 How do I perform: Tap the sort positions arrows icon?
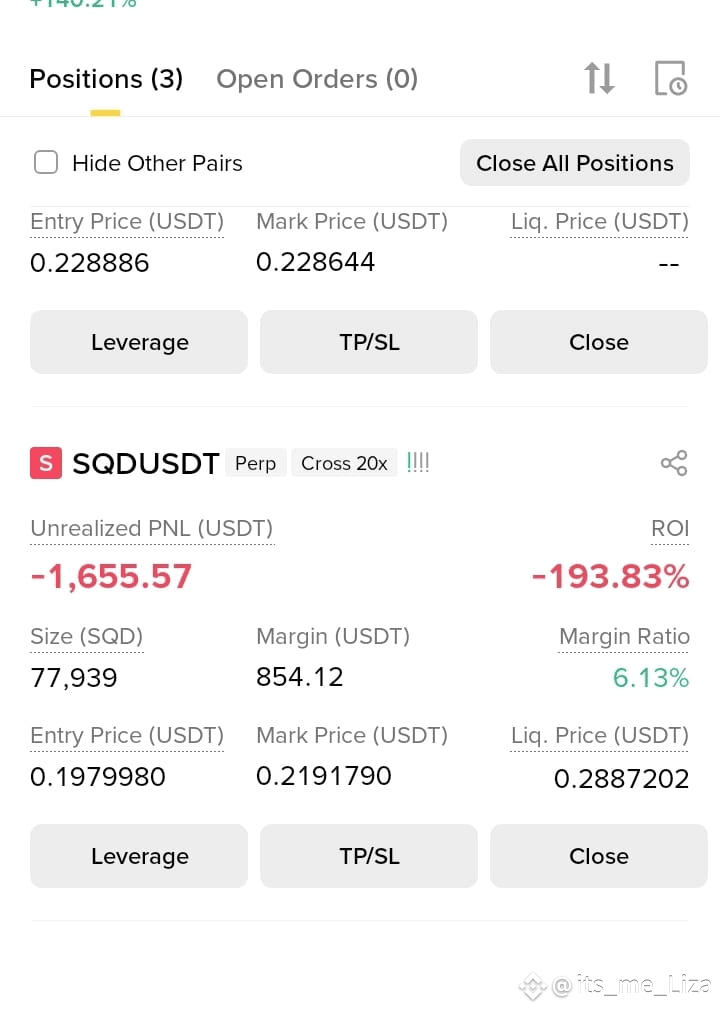tap(599, 78)
